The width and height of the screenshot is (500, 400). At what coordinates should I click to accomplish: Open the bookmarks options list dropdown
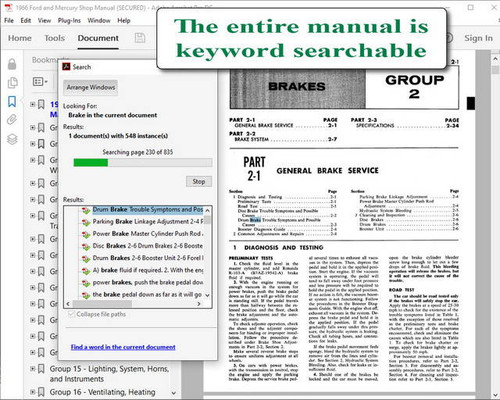tap(40, 81)
